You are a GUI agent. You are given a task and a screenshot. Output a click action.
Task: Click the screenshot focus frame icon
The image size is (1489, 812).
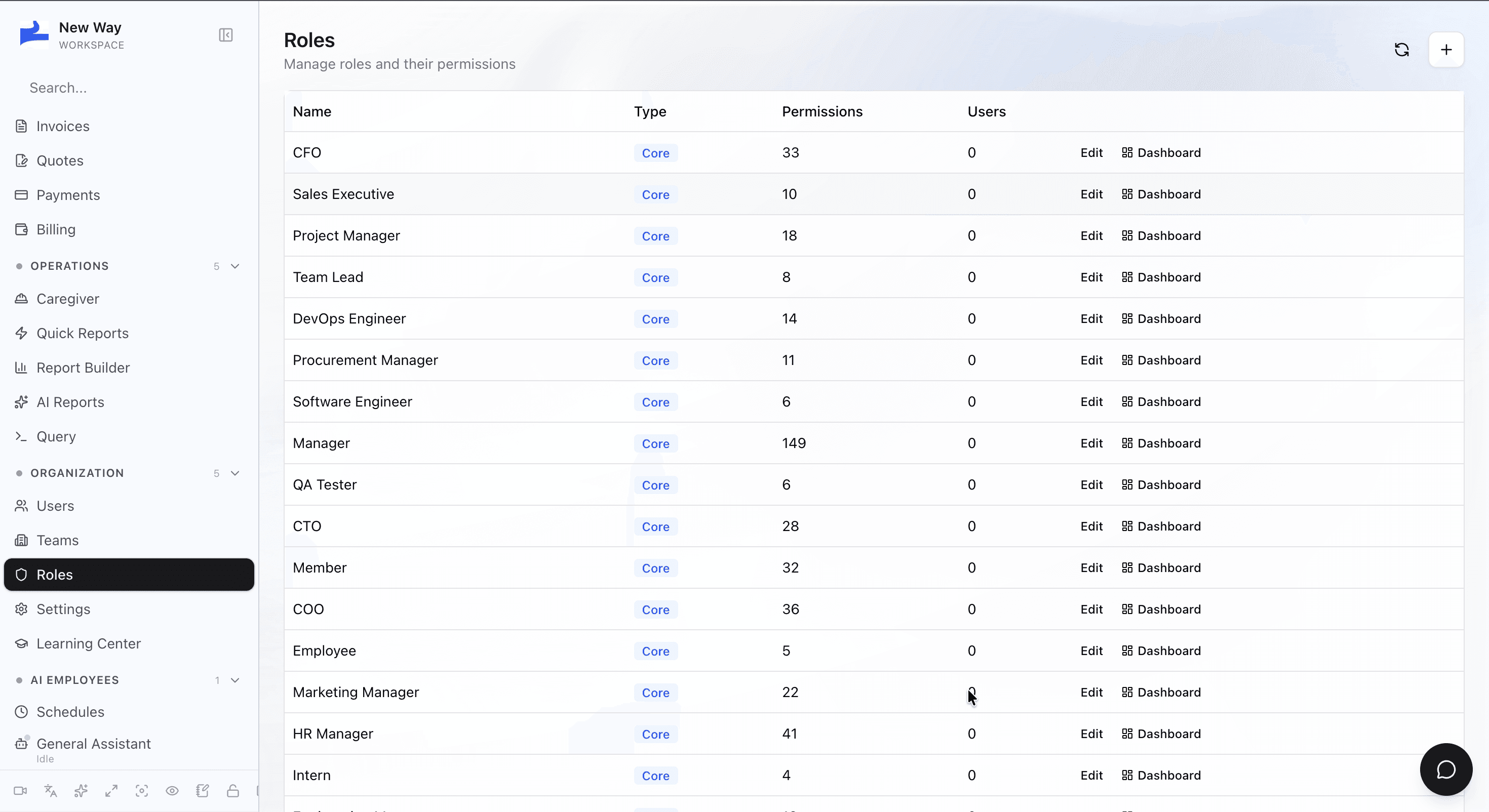click(142, 791)
